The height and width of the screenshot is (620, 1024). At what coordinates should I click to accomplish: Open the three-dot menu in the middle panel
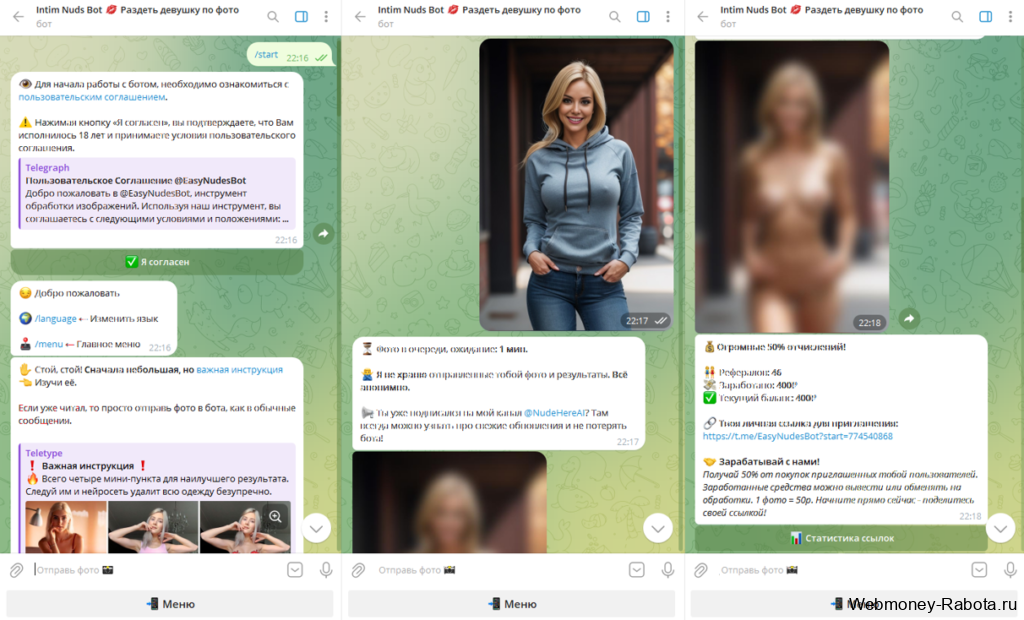pyautogui.click(x=667, y=16)
